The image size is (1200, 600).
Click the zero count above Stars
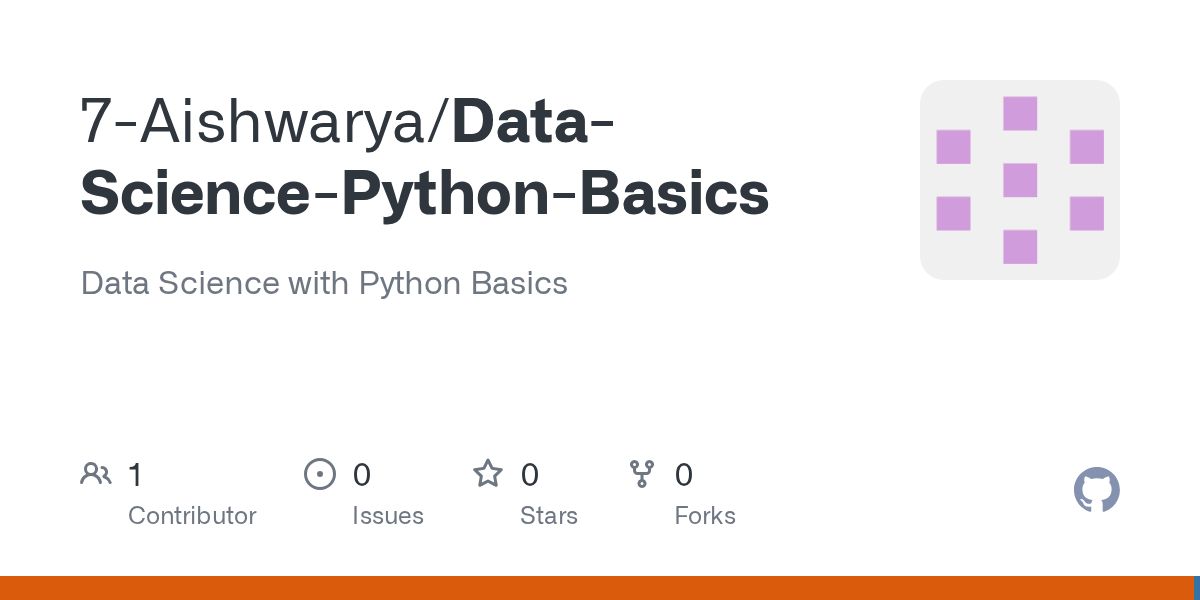coord(529,474)
